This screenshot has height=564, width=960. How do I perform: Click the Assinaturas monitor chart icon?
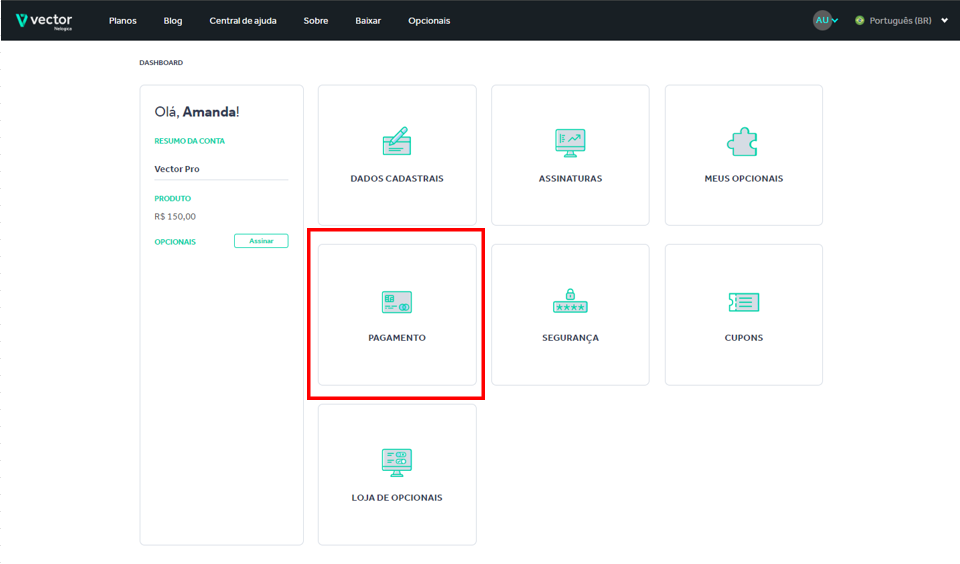click(x=570, y=142)
